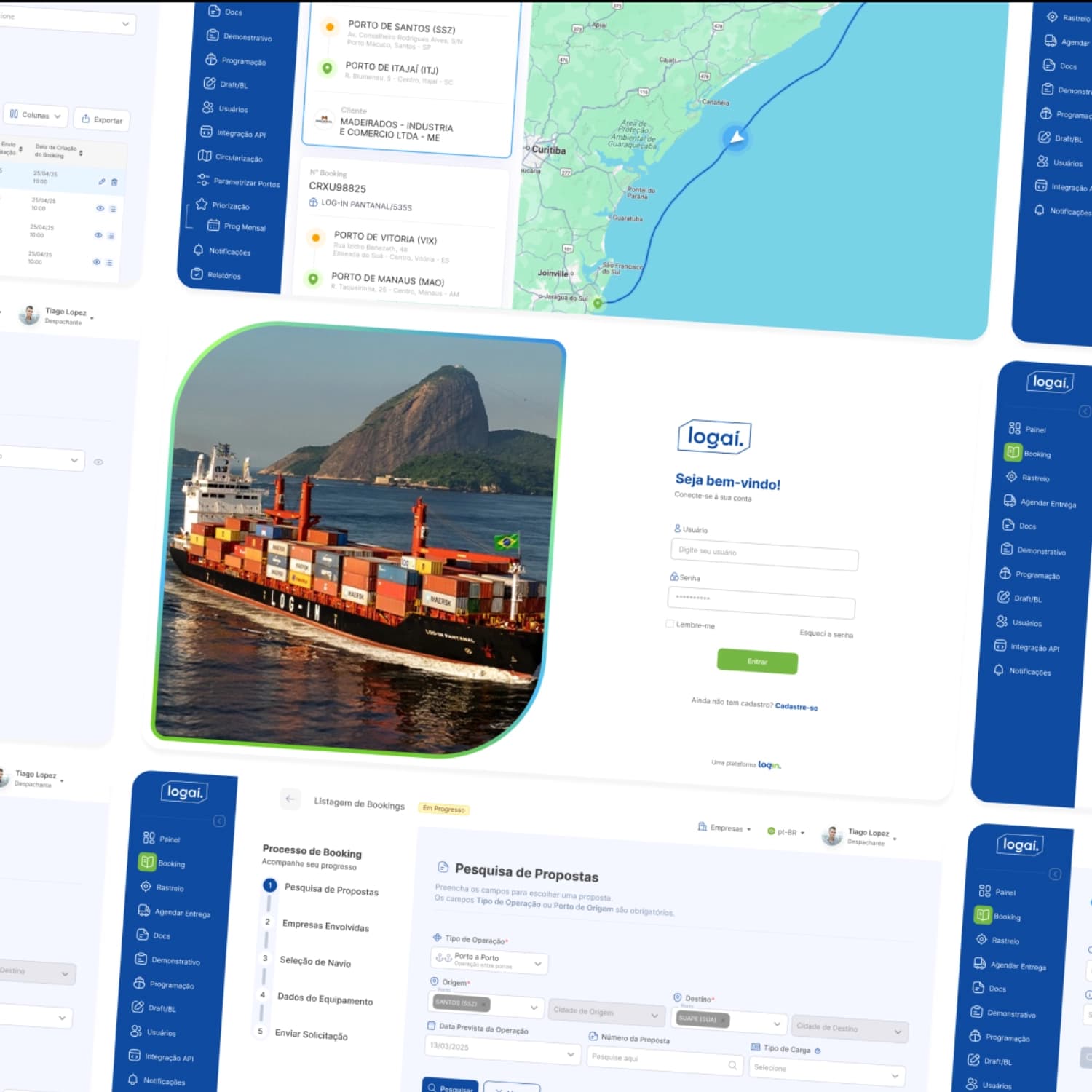This screenshot has height=1092, width=1092.
Task: Delete the booking row using the trash icon
Action: click(114, 182)
